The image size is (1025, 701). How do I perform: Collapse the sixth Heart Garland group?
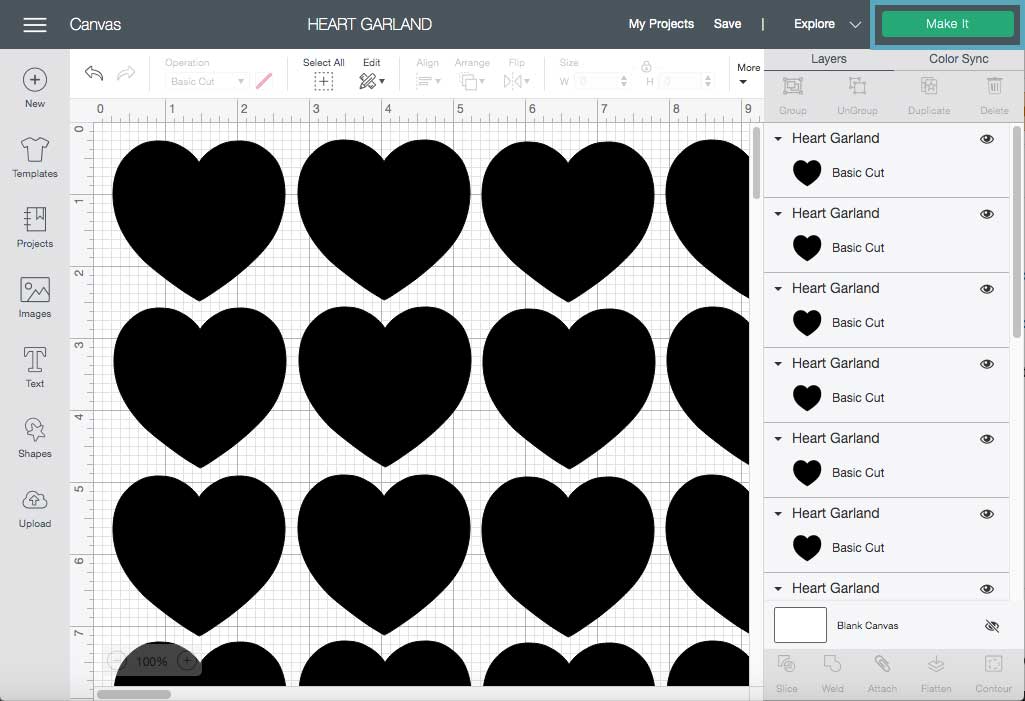click(x=778, y=513)
